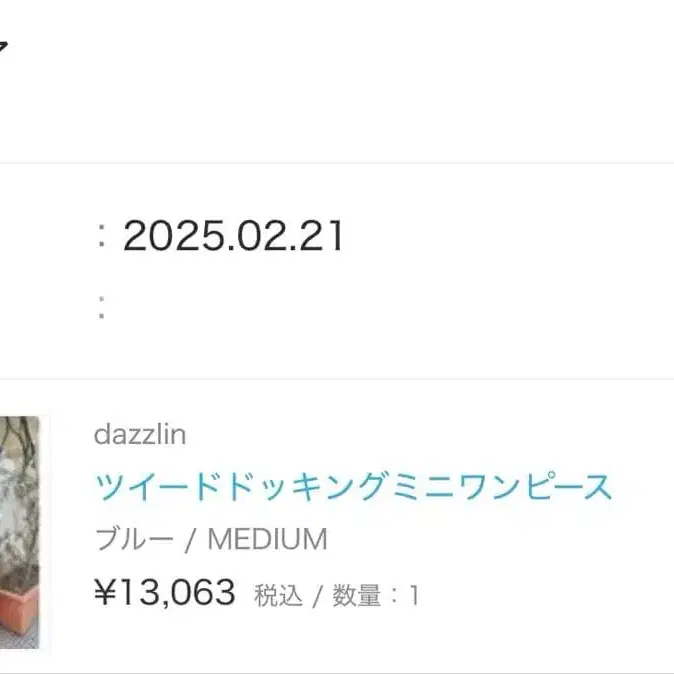Click the 数量：1 quantity text
The height and width of the screenshot is (674, 674).
pos(375,596)
